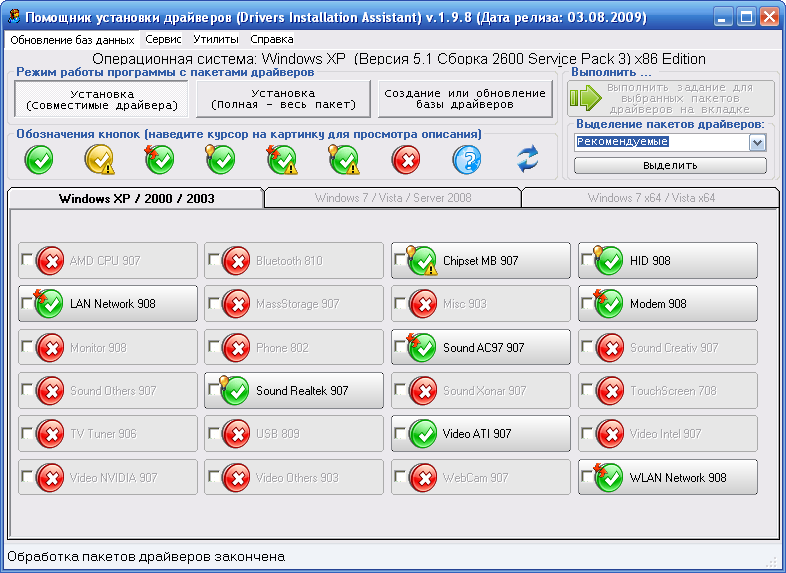This screenshot has width=786, height=573.
Task: Open the Рекомендуемые dropdown arrow
Action: pyautogui.click(x=757, y=142)
